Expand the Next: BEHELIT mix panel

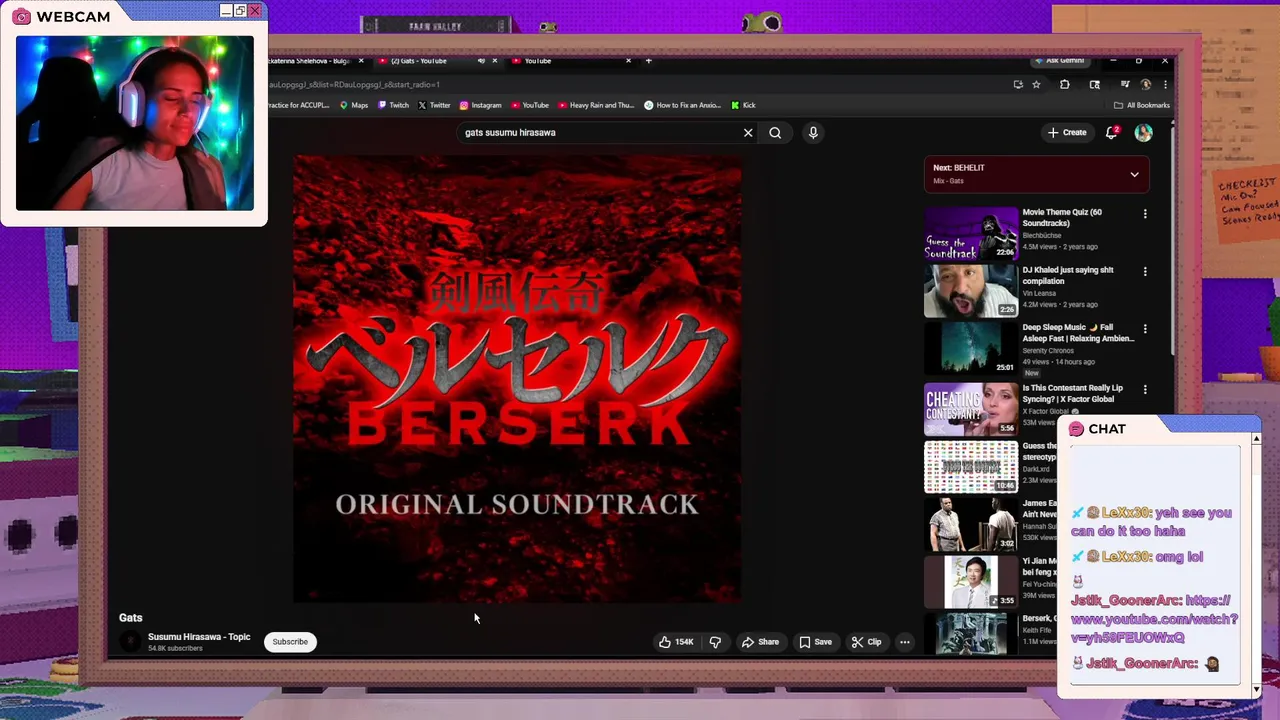(1134, 174)
